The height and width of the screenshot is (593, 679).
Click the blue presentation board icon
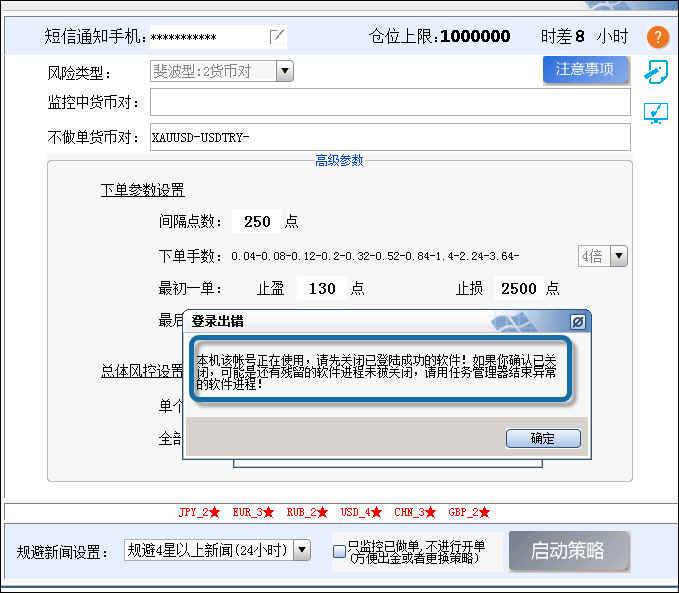[x=657, y=113]
